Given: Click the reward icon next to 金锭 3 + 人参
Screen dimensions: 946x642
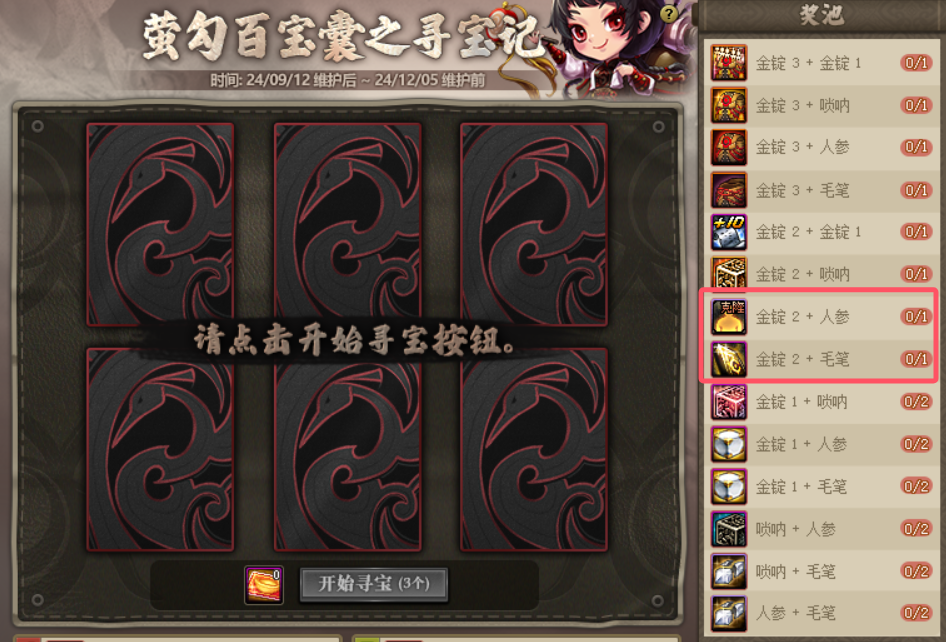Looking at the screenshot, I should pyautogui.click(x=729, y=147).
